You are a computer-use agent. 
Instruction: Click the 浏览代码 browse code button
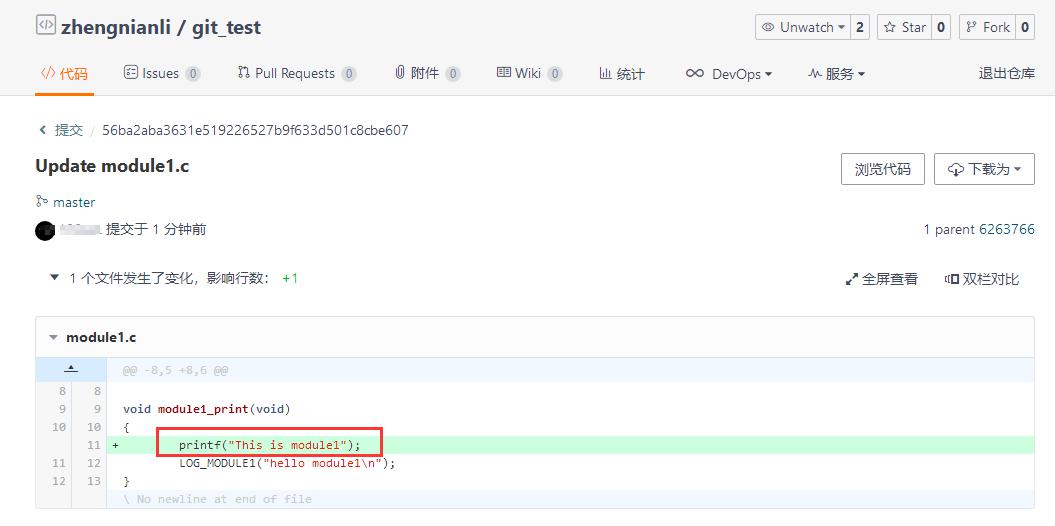click(883, 169)
